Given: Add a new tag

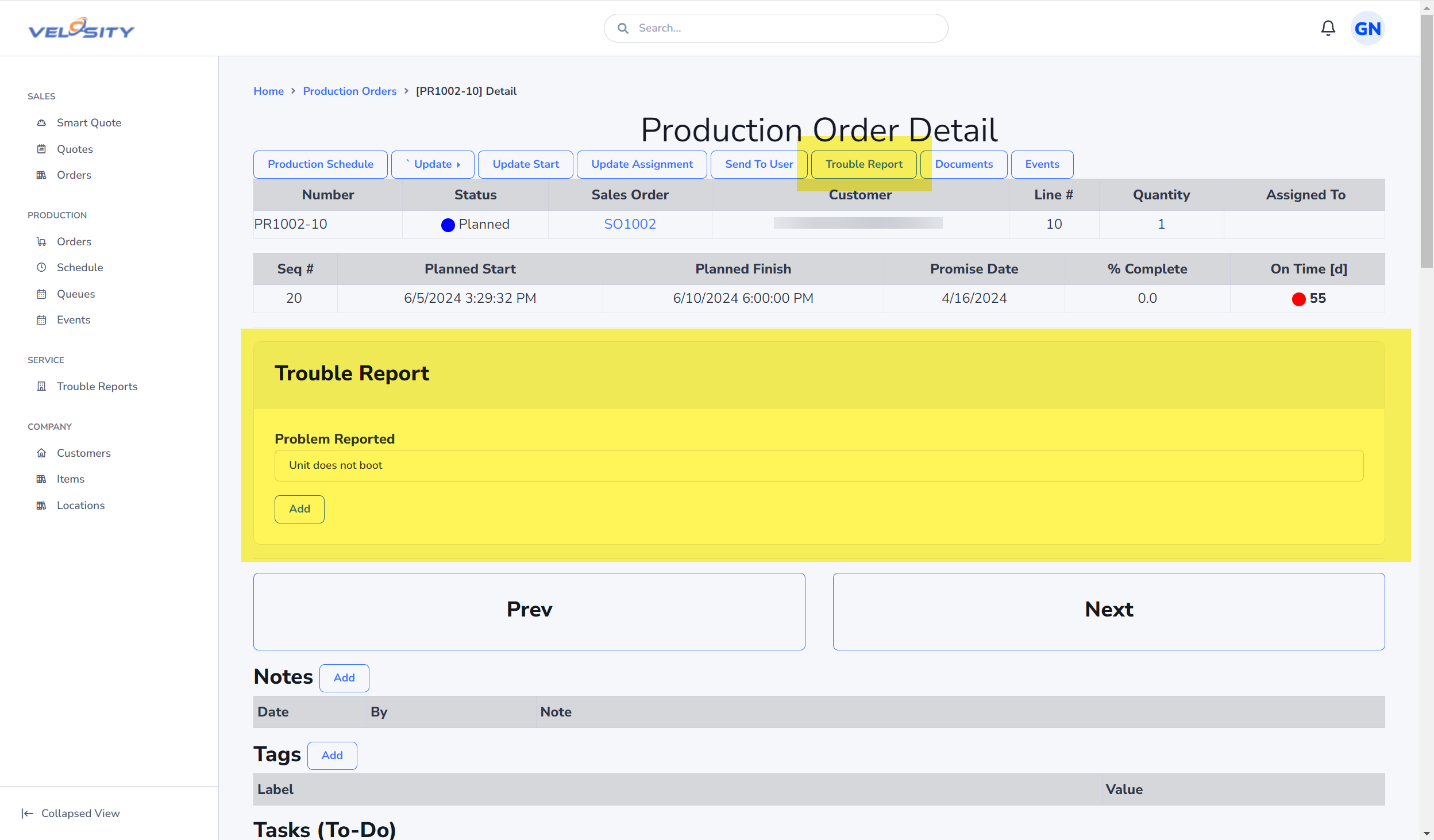Looking at the screenshot, I should click(x=332, y=756).
